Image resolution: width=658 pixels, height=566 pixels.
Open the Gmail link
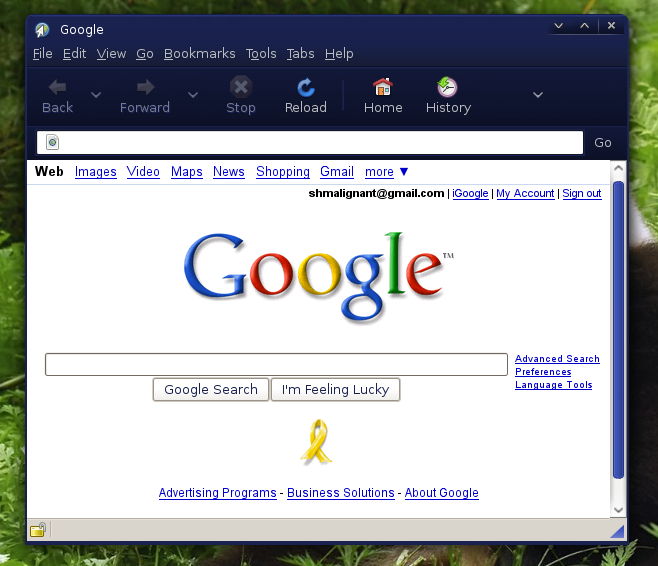click(x=337, y=172)
